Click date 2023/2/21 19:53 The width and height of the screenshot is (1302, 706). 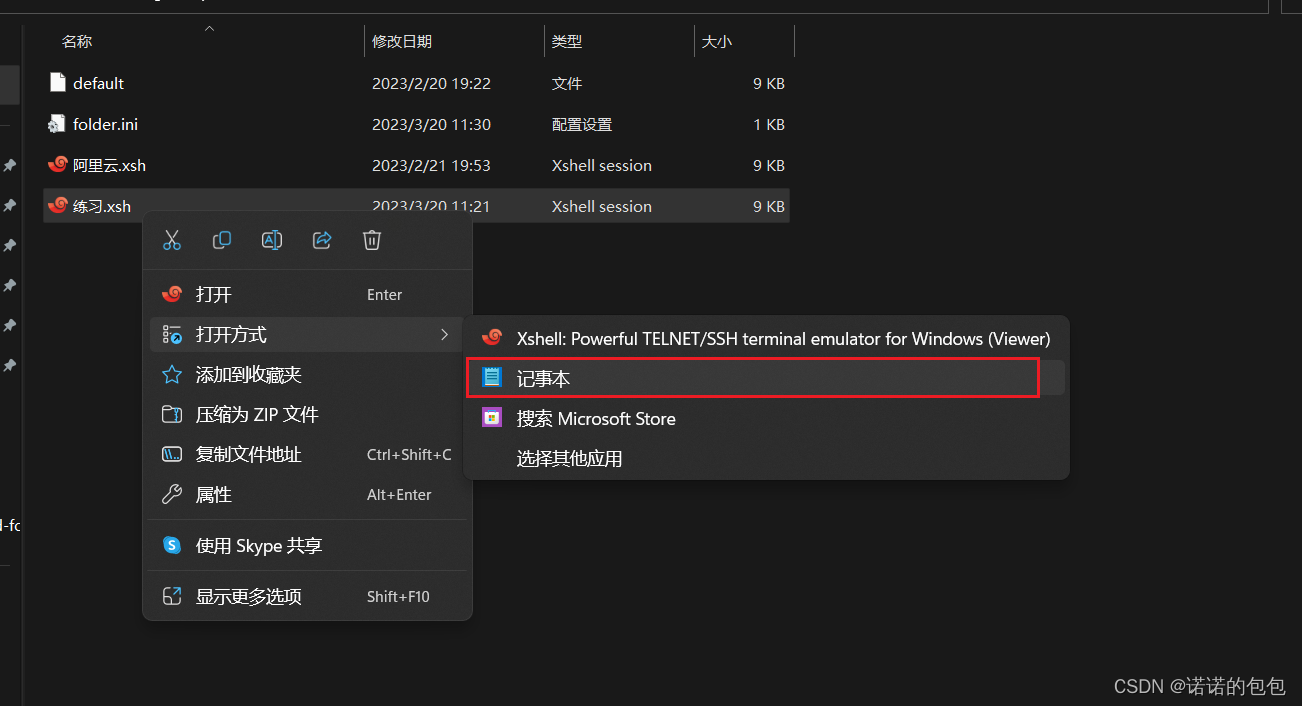click(x=431, y=165)
